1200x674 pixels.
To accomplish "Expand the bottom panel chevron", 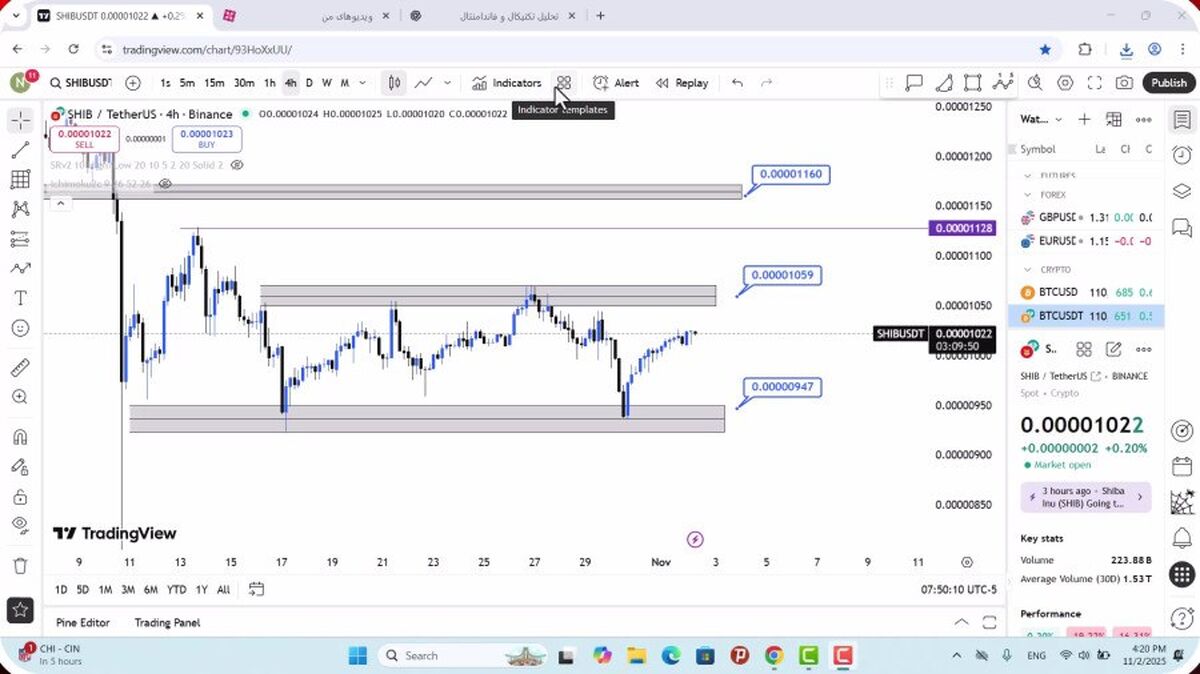I will pos(961,622).
